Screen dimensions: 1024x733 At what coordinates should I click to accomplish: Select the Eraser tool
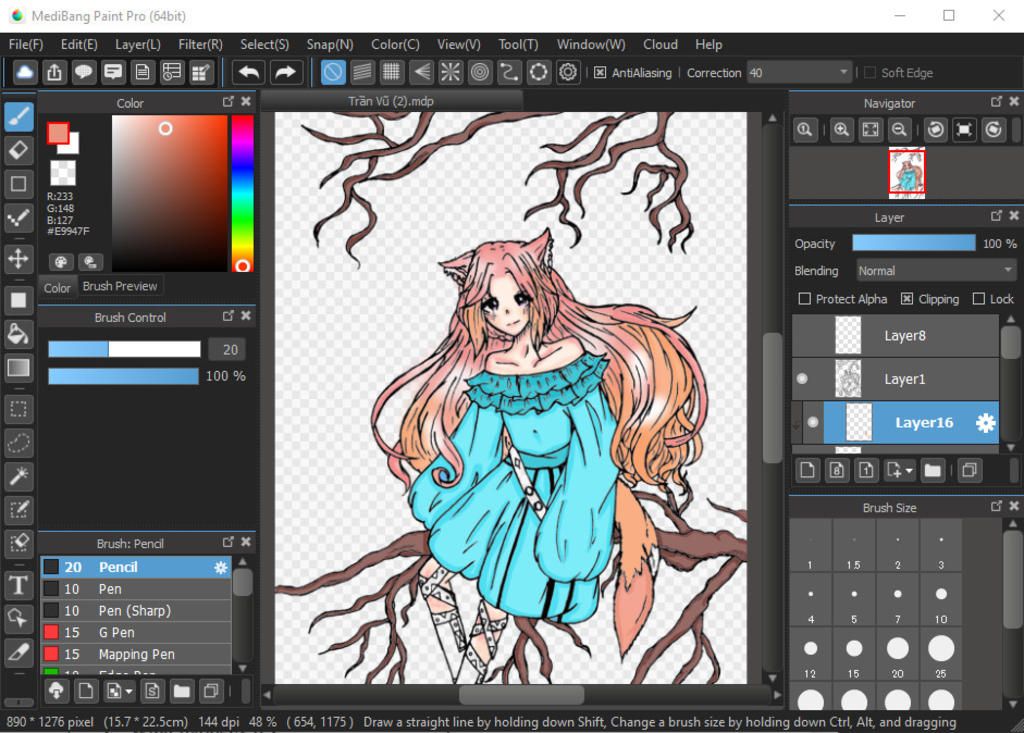coord(18,151)
